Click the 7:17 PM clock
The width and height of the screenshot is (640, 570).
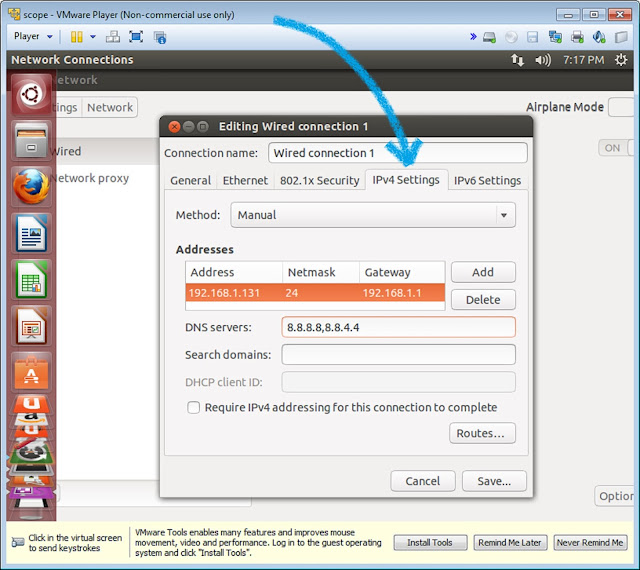pos(583,60)
